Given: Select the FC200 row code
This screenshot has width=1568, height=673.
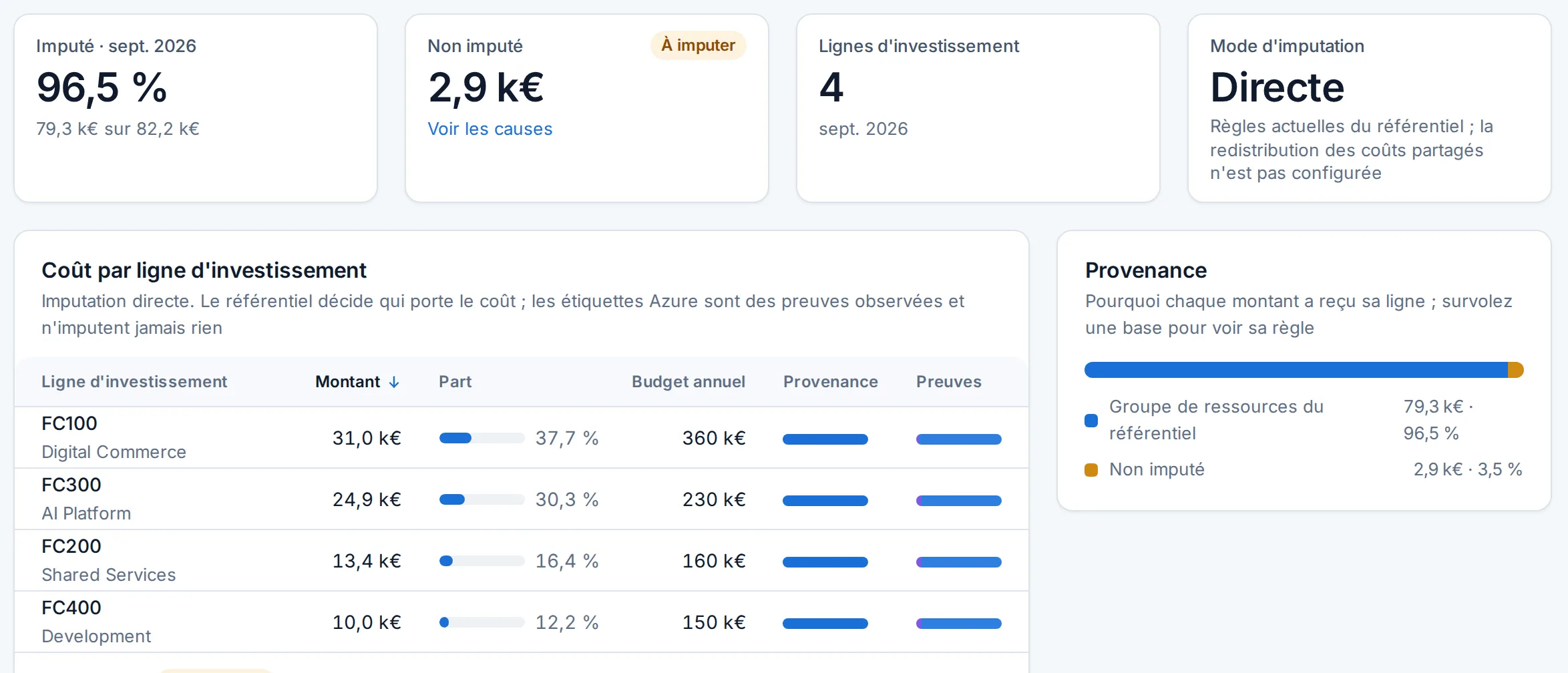Looking at the screenshot, I should (x=71, y=546).
